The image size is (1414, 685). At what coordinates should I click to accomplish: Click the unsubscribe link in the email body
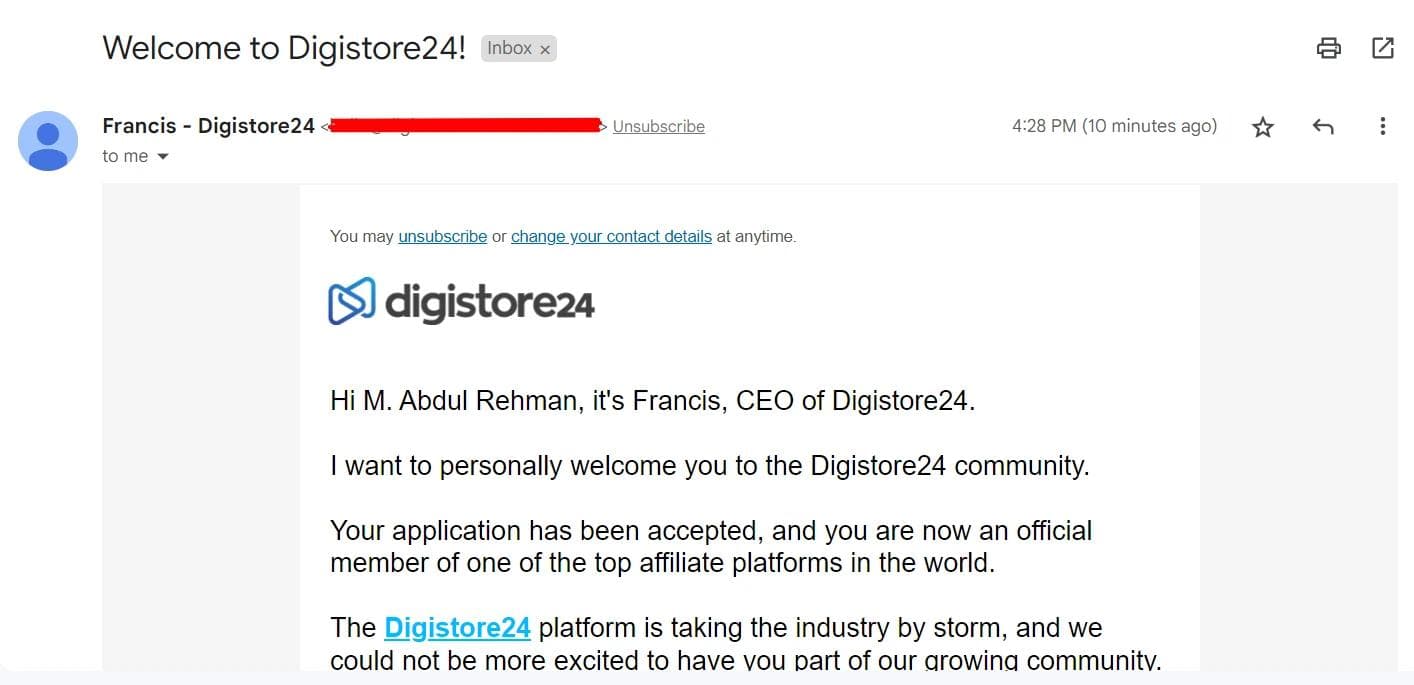click(442, 237)
